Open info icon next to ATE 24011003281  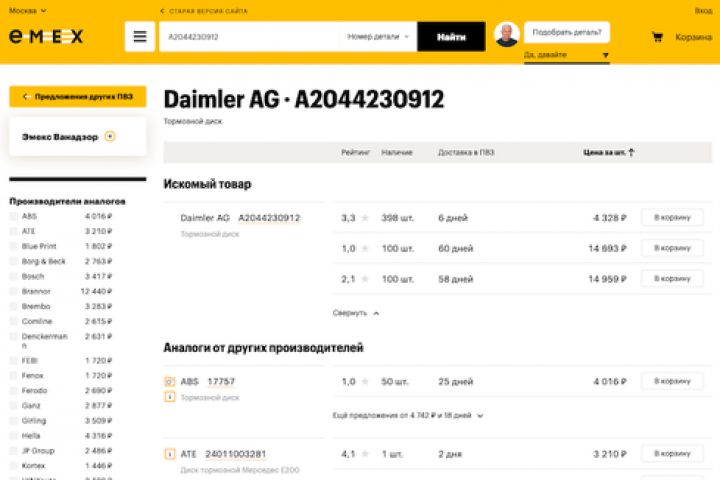(169, 454)
